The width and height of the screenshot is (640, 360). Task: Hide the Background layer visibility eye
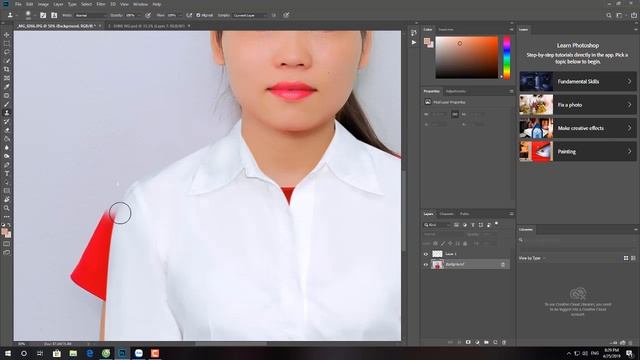pos(426,264)
